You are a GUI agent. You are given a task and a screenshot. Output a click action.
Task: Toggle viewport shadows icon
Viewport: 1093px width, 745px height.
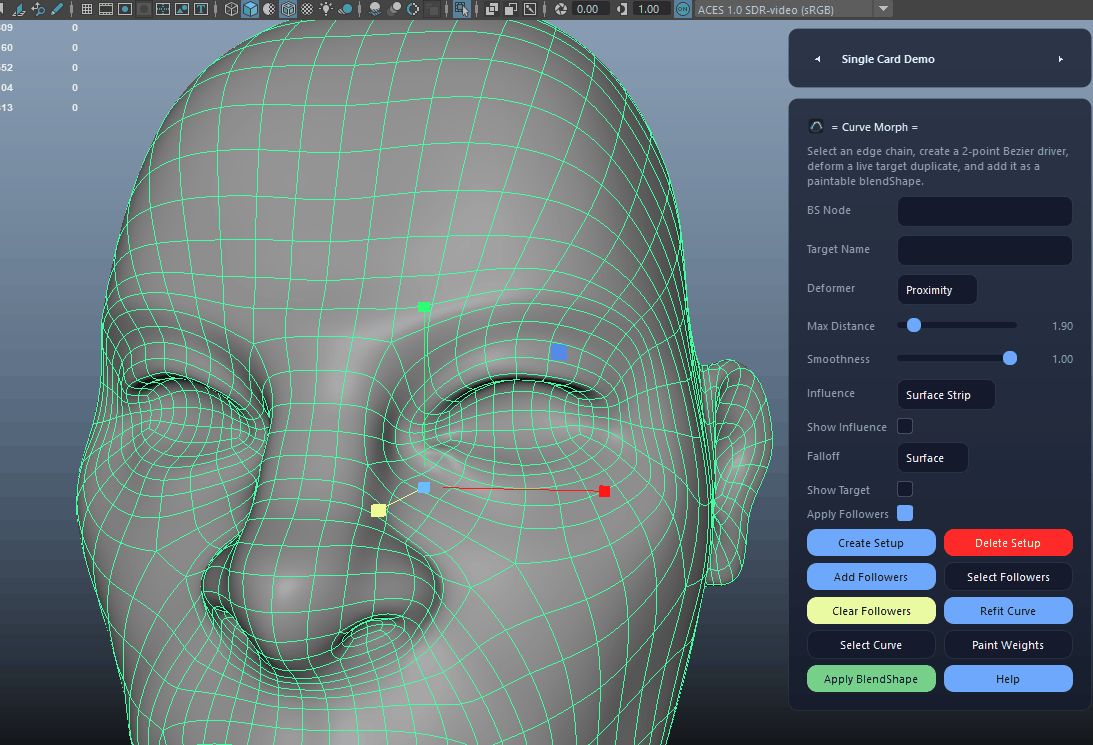344,9
